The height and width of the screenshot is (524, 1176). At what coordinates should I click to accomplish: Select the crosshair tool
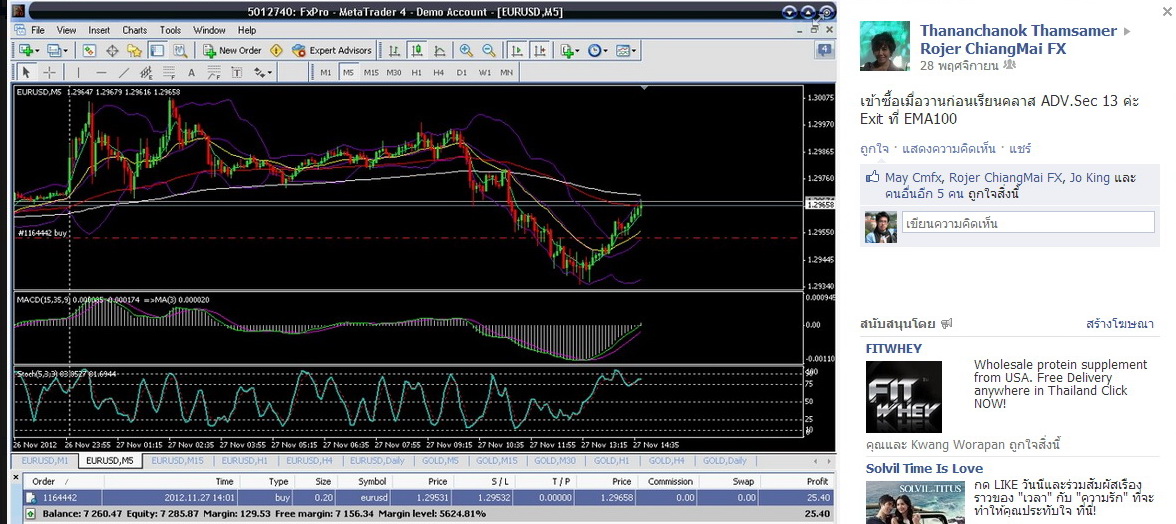tap(49, 73)
